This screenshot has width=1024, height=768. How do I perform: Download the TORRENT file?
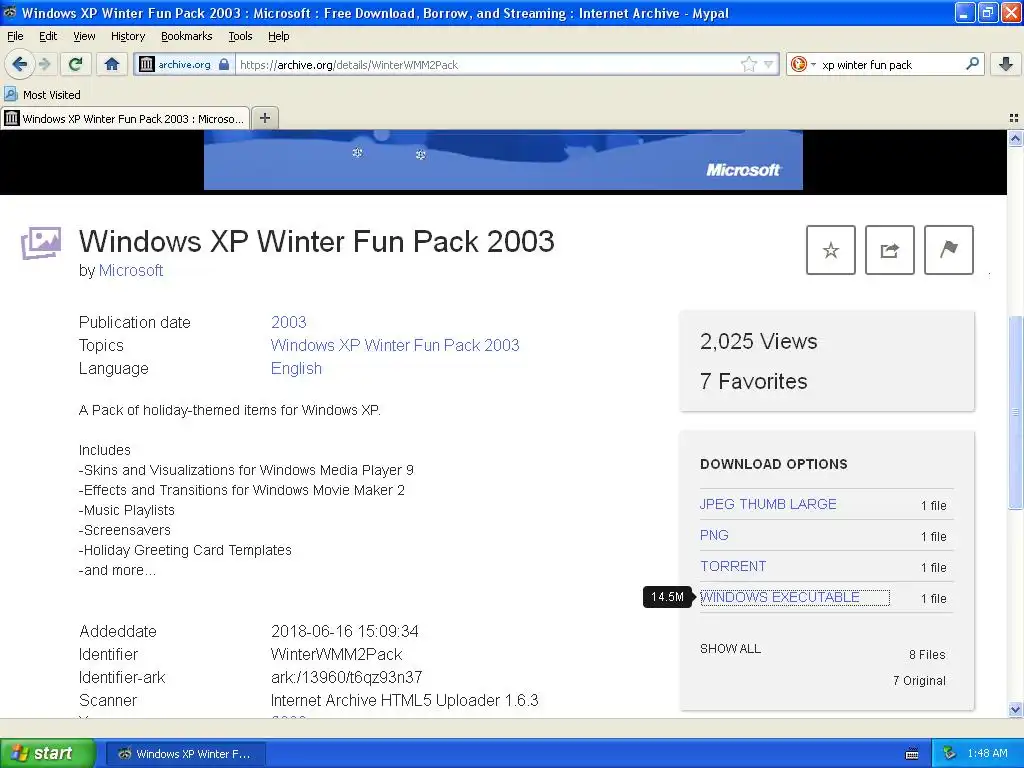coord(733,566)
